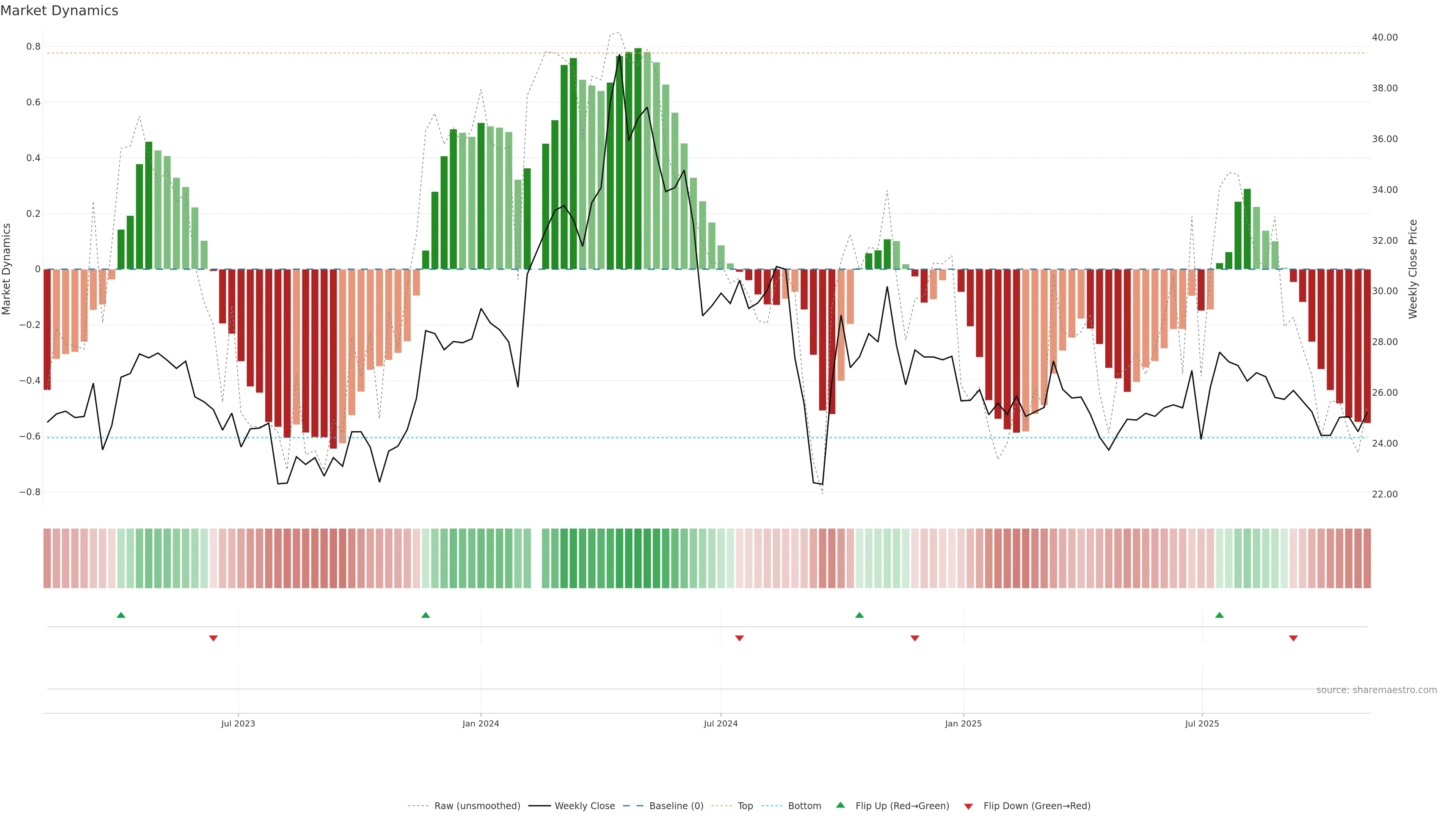This screenshot has height=819, width=1456.
Task: Hide the Top threshold line via the legend
Action: coord(745,806)
